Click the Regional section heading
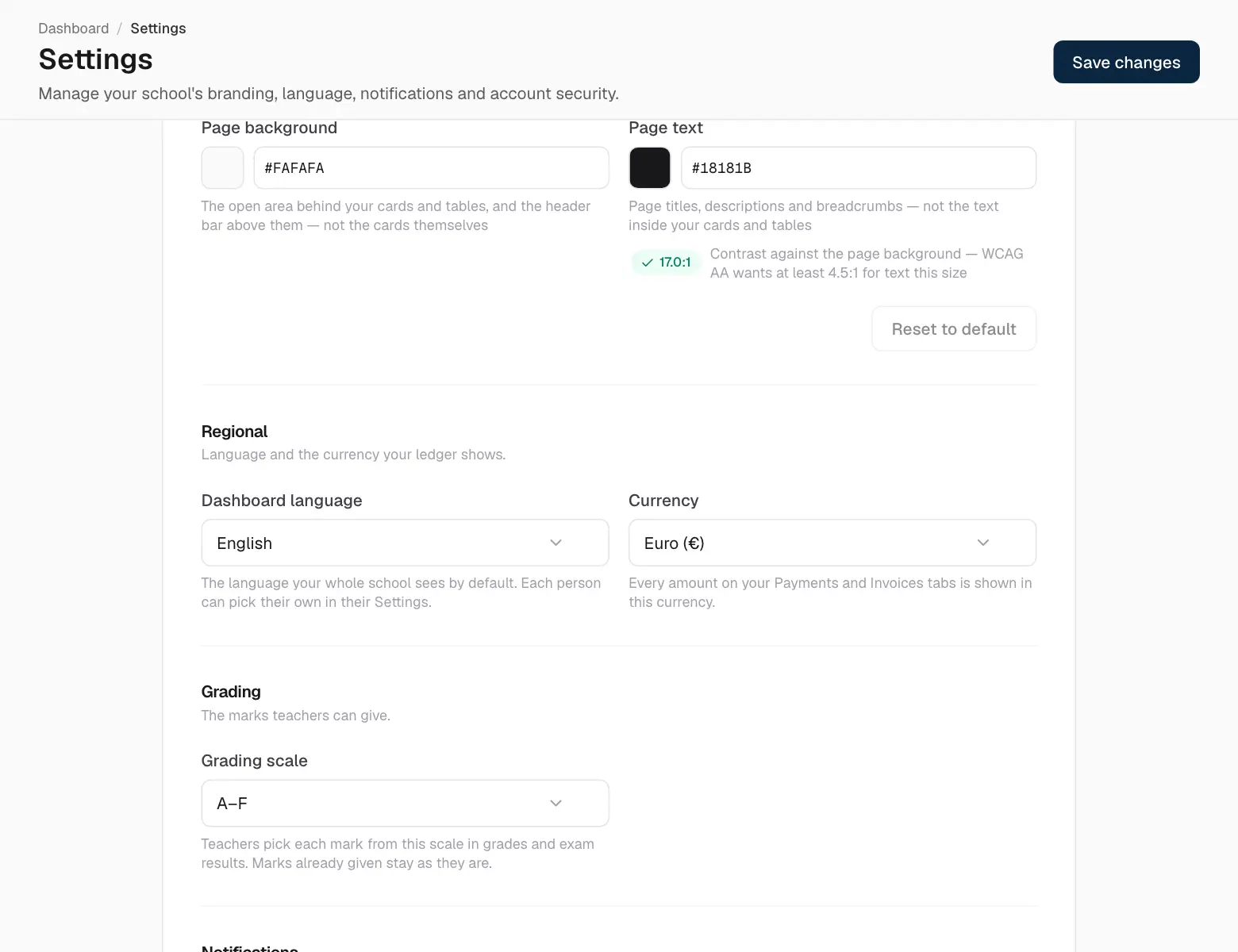The width and height of the screenshot is (1238, 952). pos(234,432)
